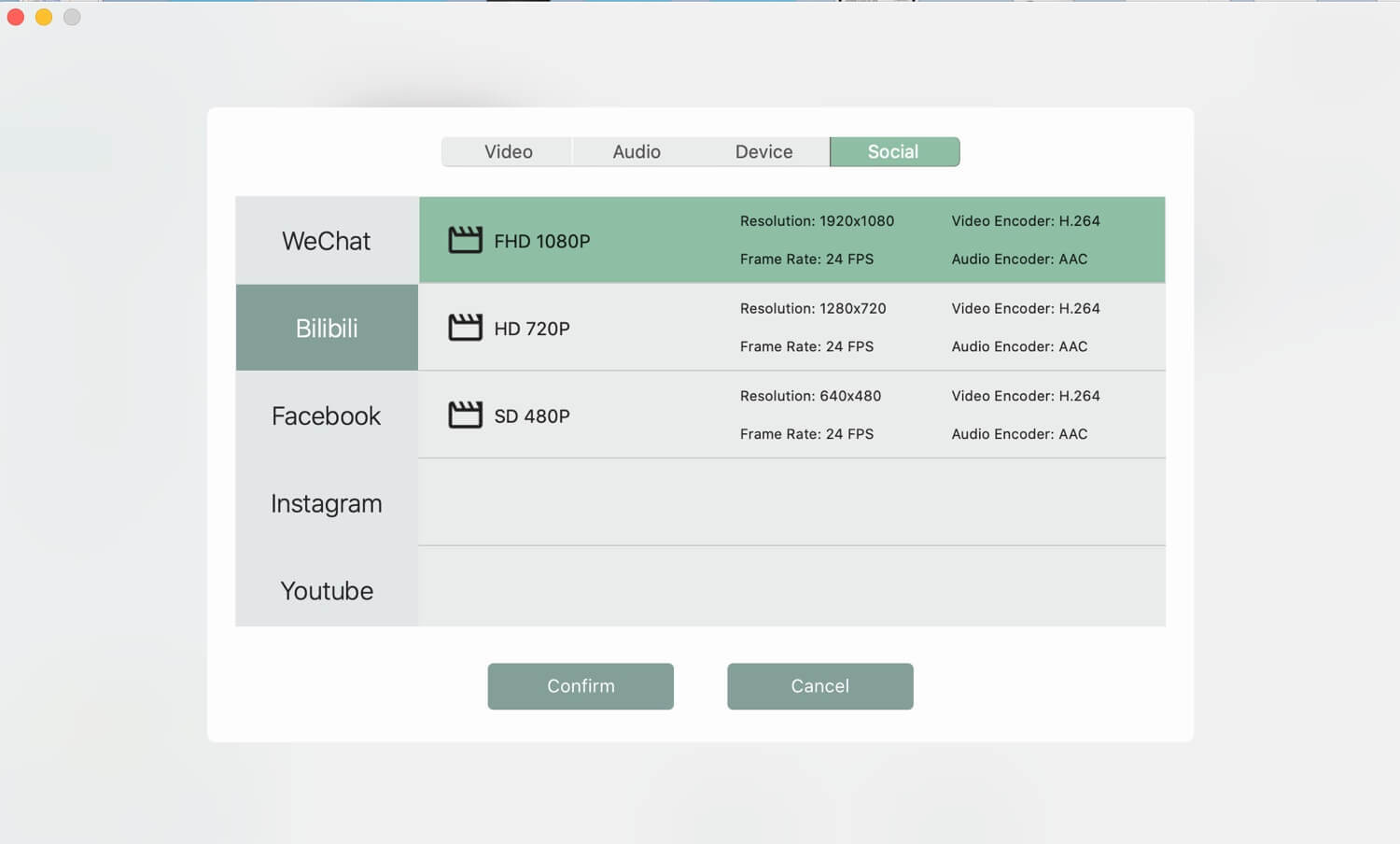The image size is (1400, 844).
Task: Click the HD 720P clapperboard icon
Action: [x=465, y=328]
